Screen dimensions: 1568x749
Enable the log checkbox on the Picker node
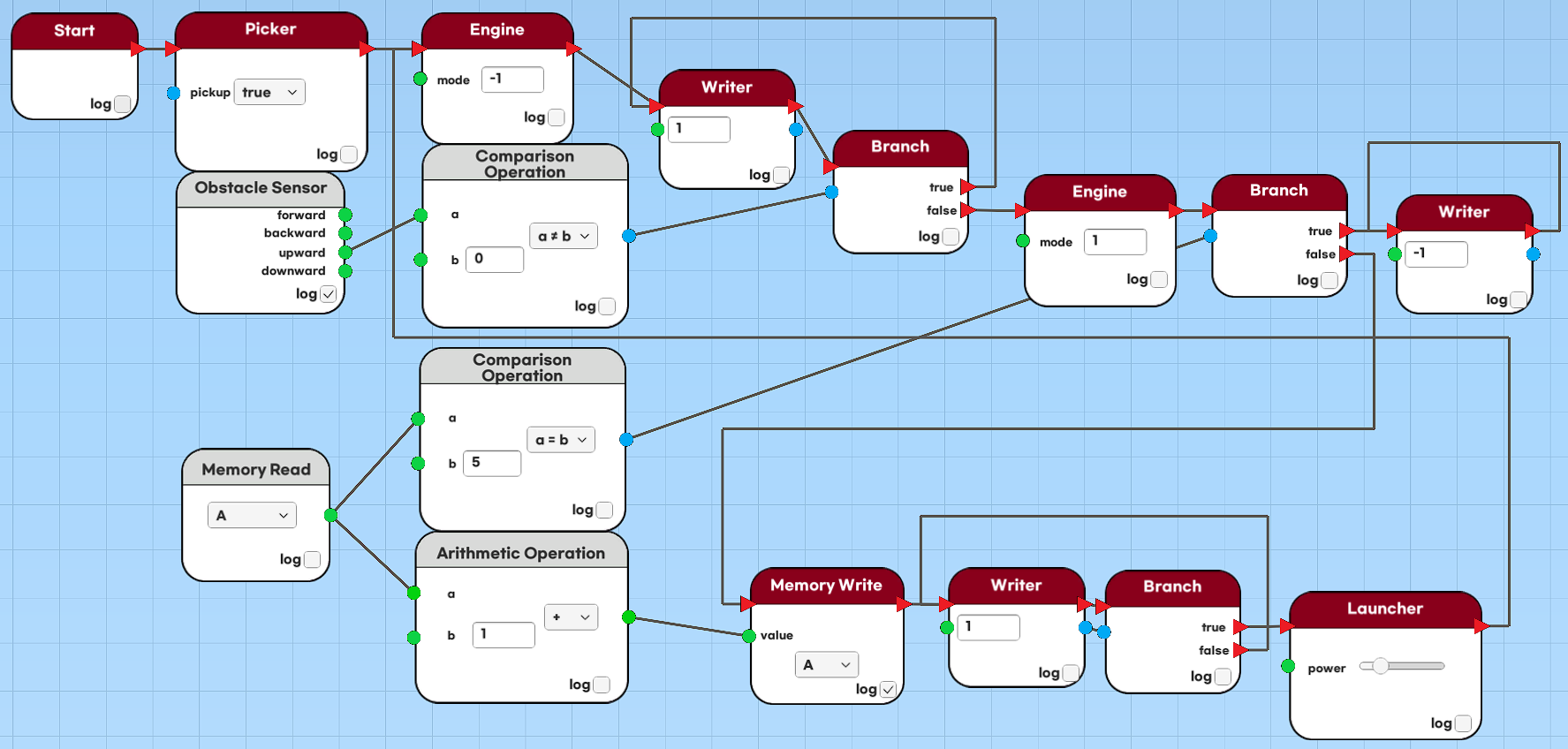[x=349, y=155]
